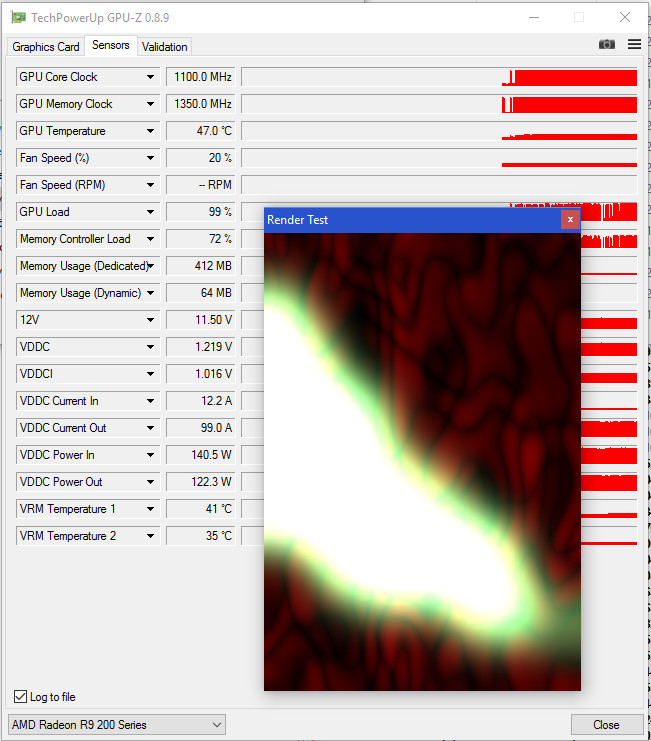Expand the 12V sensor dropdown
The image size is (651, 741).
point(150,319)
